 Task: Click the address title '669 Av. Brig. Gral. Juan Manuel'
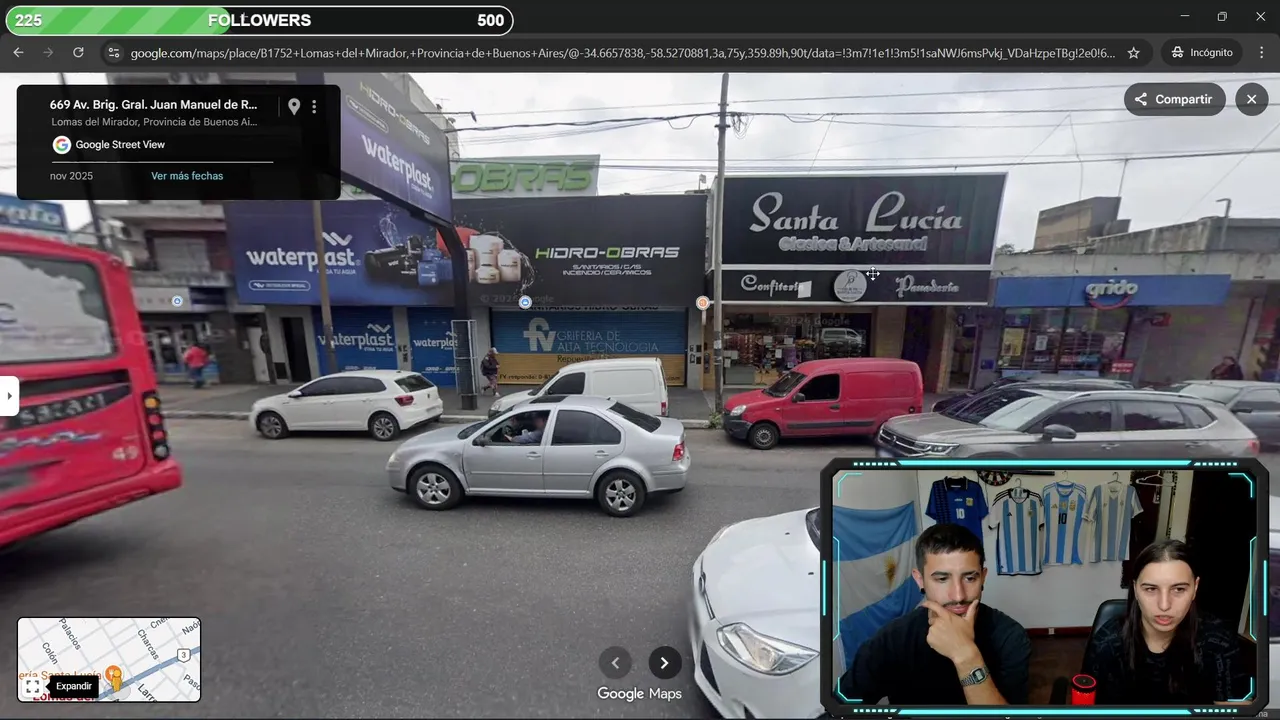click(153, 104)
